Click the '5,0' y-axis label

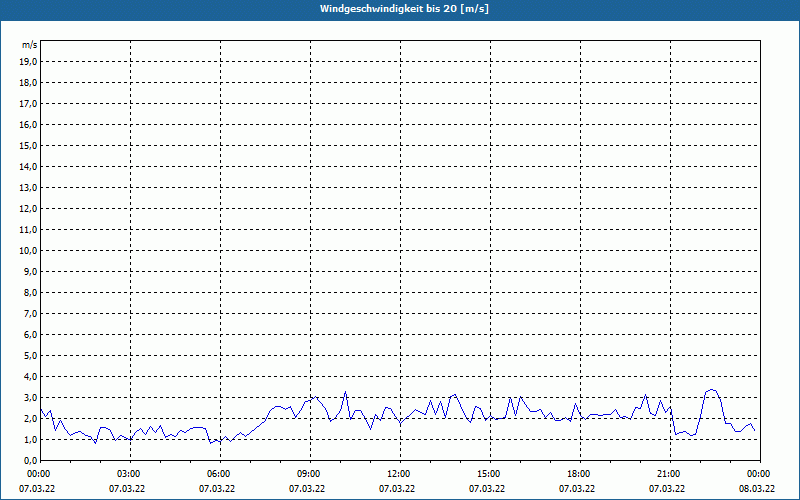(30, 356)
